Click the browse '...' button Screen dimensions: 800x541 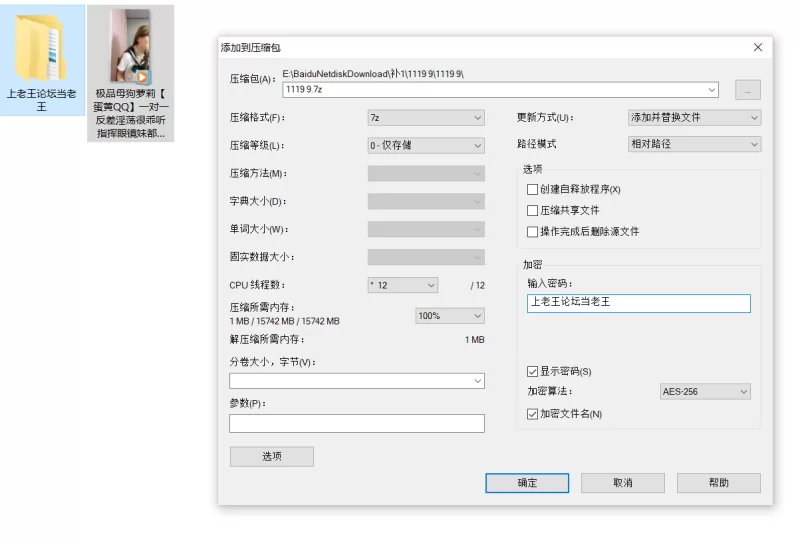point(747,90)
